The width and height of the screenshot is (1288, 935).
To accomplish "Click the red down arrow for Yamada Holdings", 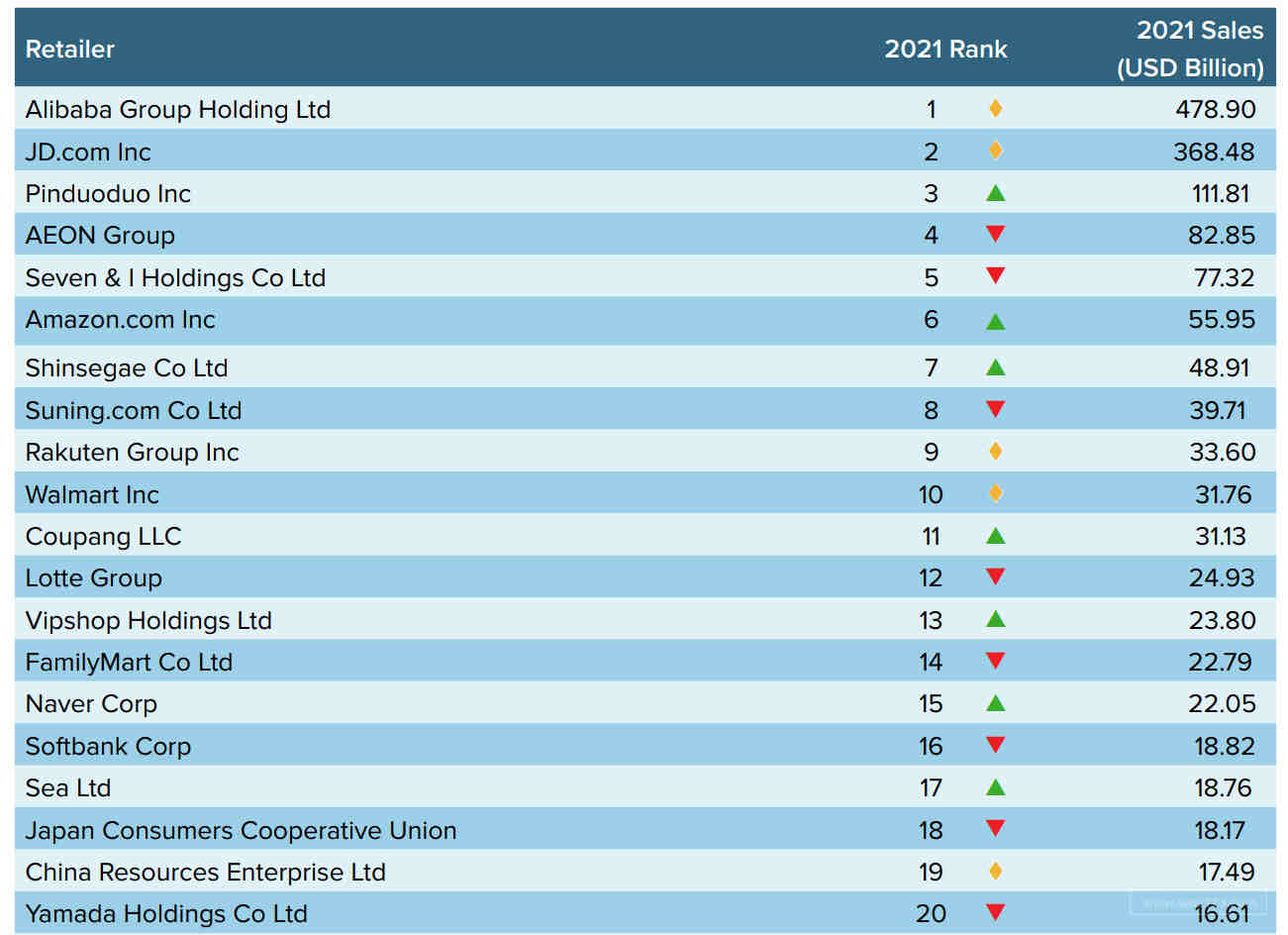I will pyautogui.click(x=996, y=912).
